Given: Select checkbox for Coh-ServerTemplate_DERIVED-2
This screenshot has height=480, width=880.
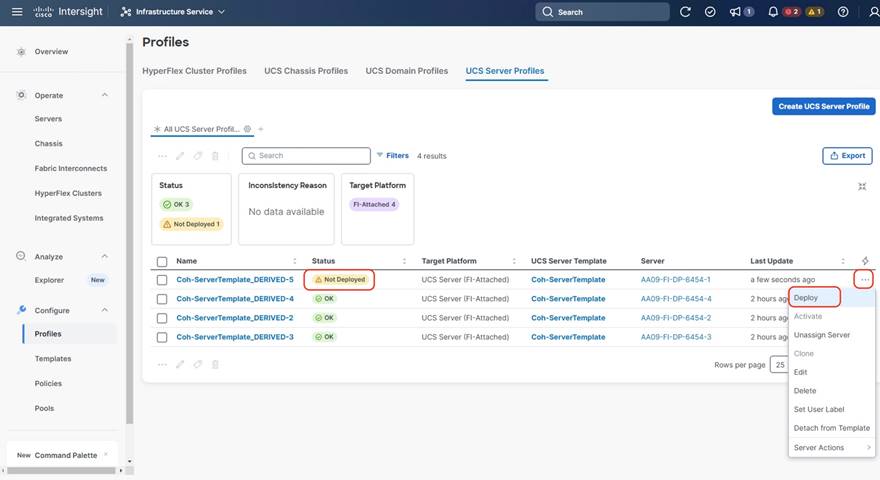Looking at the screenshot, I should pyautogui.click(x=162, y=318).
